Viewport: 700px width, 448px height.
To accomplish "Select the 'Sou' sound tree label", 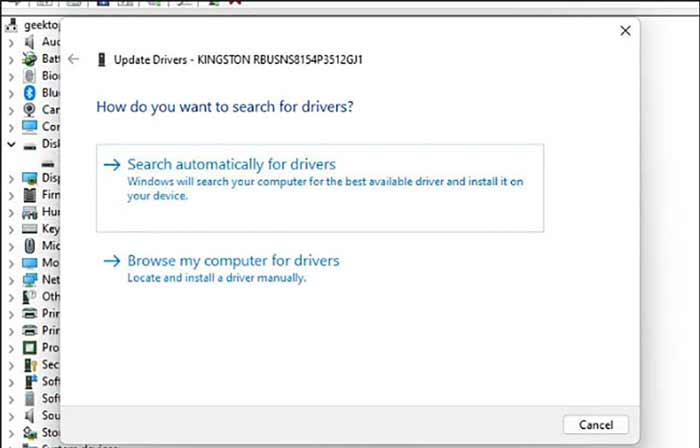I will [x=50, y=415].
